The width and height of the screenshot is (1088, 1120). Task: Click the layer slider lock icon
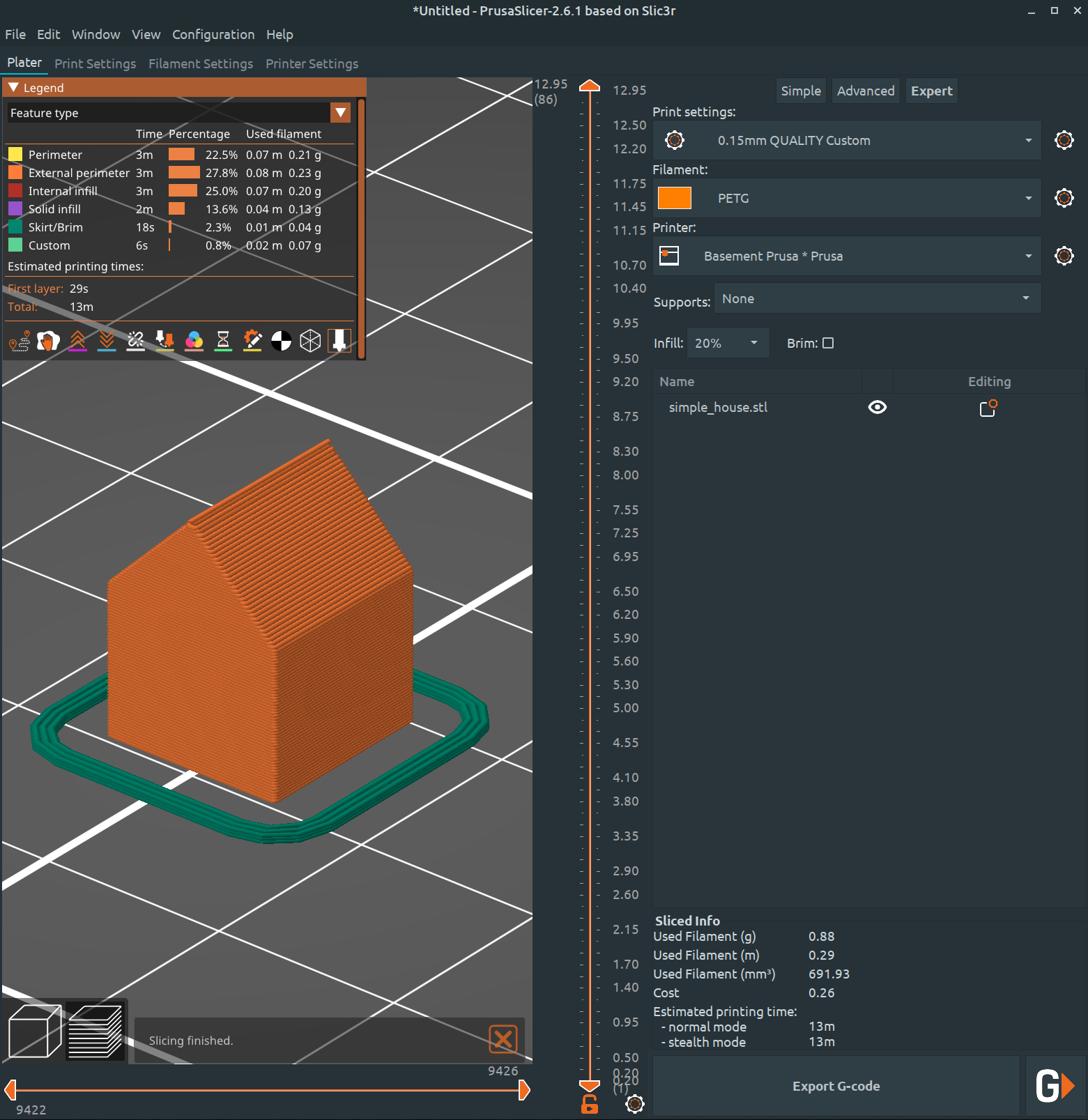click(590, 1104)
